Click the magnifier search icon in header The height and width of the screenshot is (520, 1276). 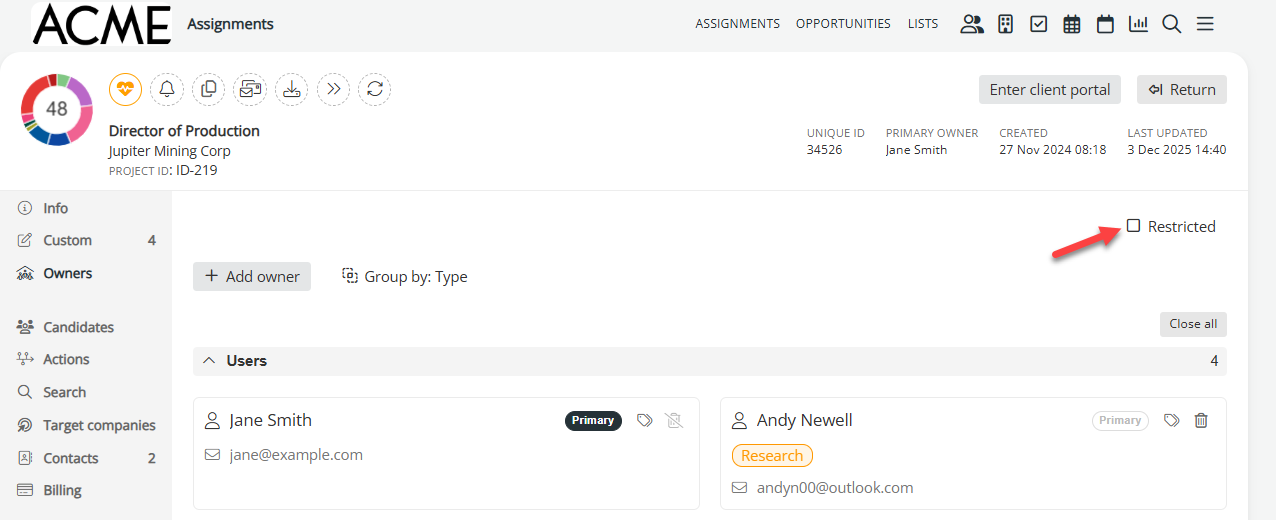point(1171,24)
